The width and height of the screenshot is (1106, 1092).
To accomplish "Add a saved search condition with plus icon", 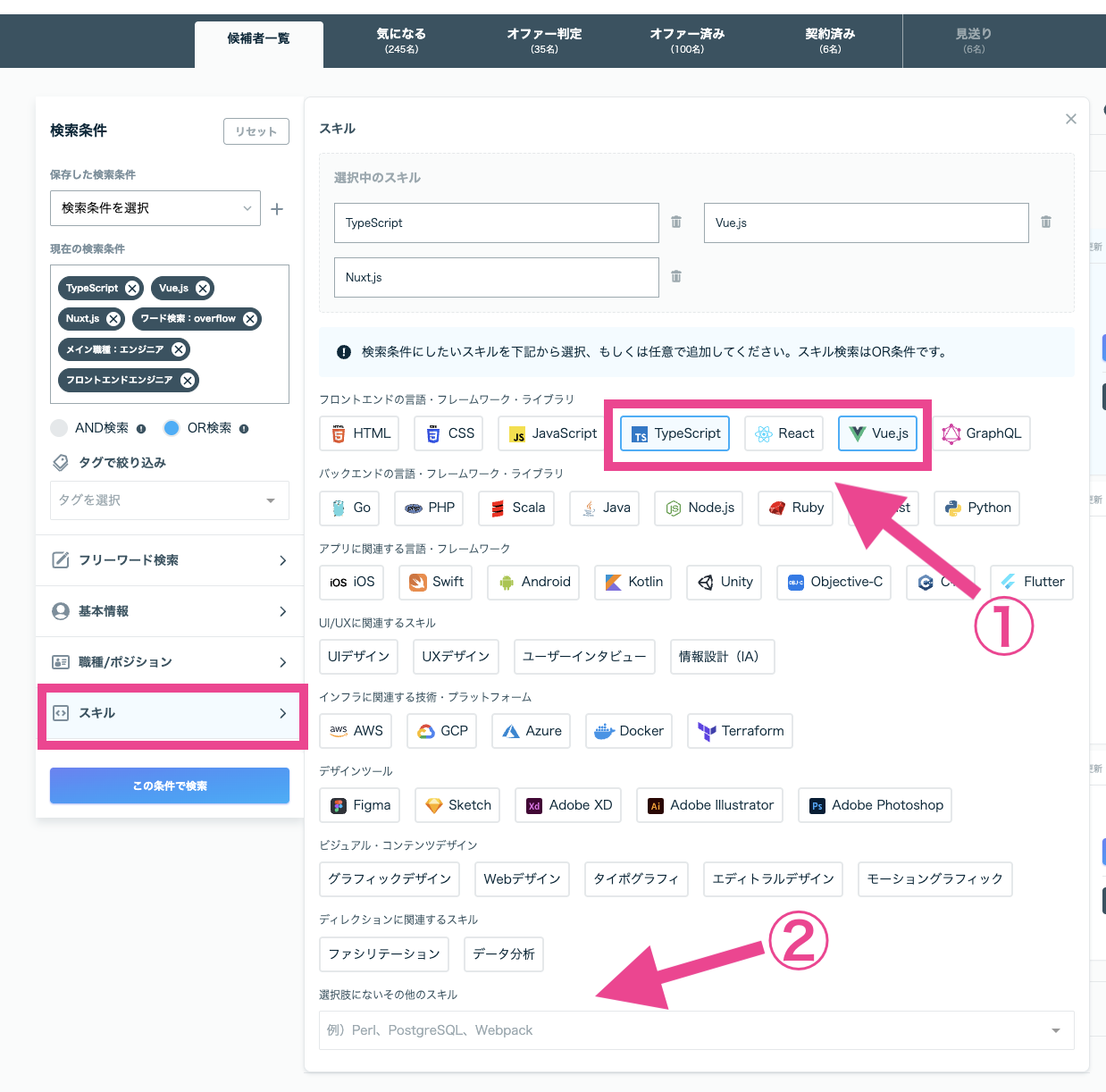I will tap(277, 209).
